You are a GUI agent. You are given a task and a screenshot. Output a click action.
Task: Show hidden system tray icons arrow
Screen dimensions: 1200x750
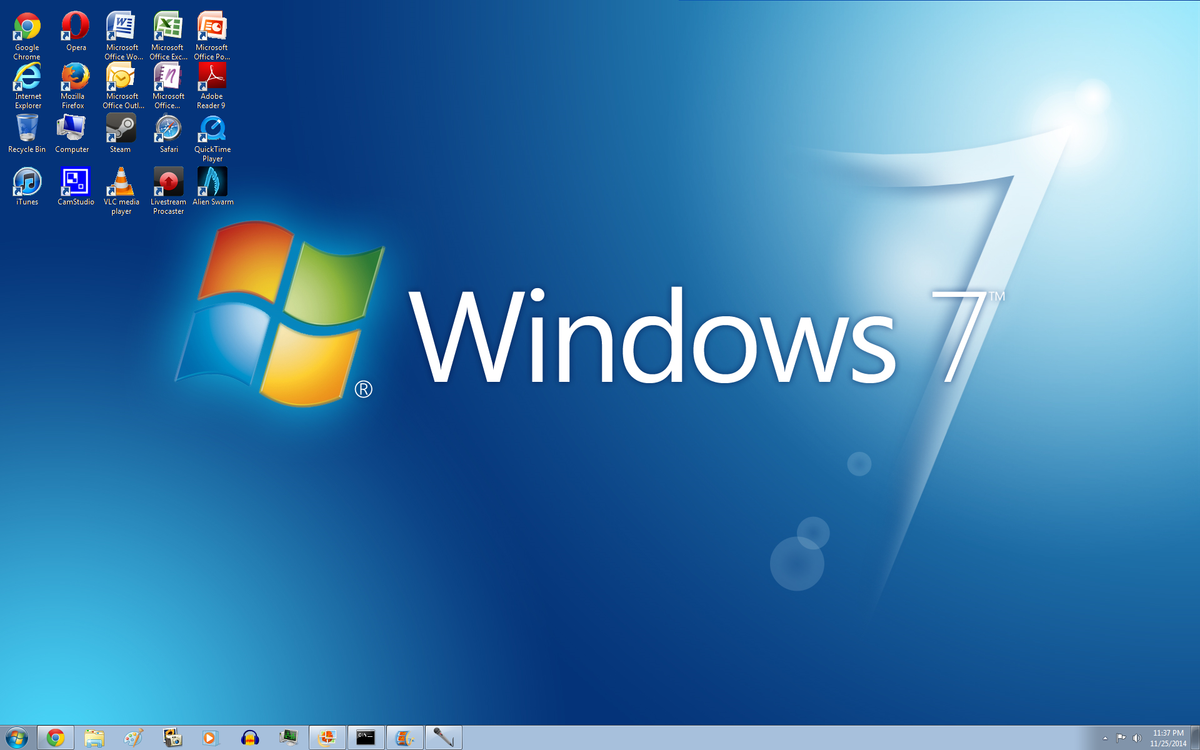(x=1104, y=739)
